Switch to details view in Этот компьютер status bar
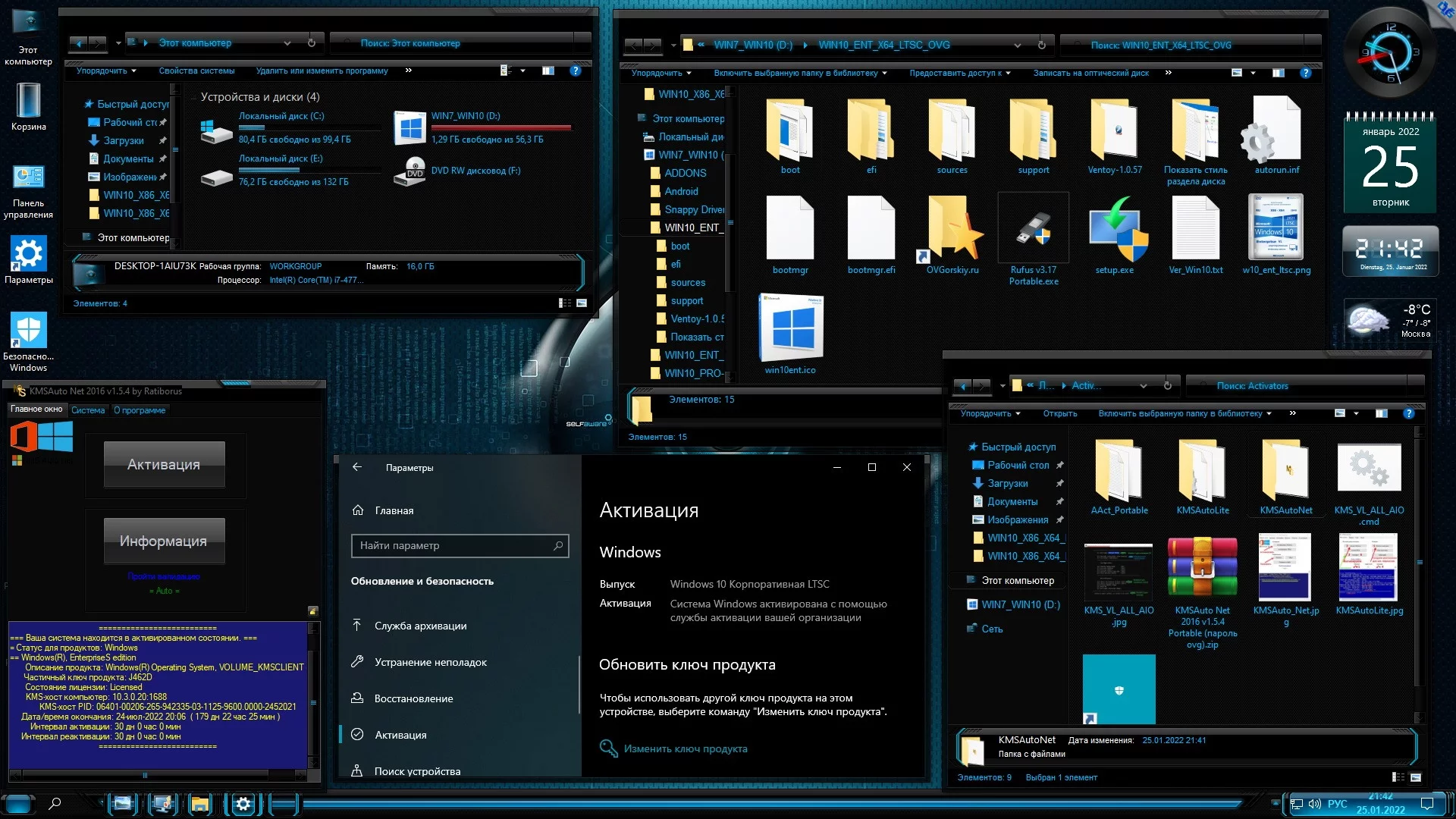 (x=565, y=303)
